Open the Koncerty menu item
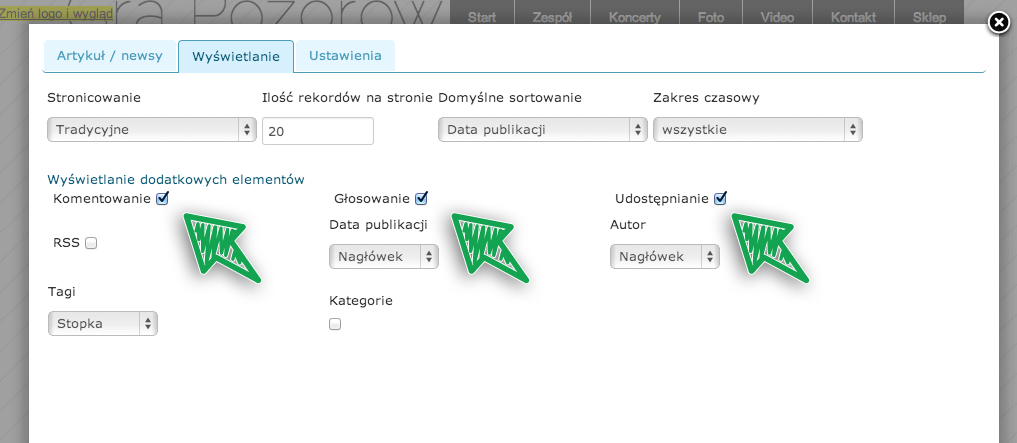1017x443 pixels. pyautogui.click(x=633, y=18)
